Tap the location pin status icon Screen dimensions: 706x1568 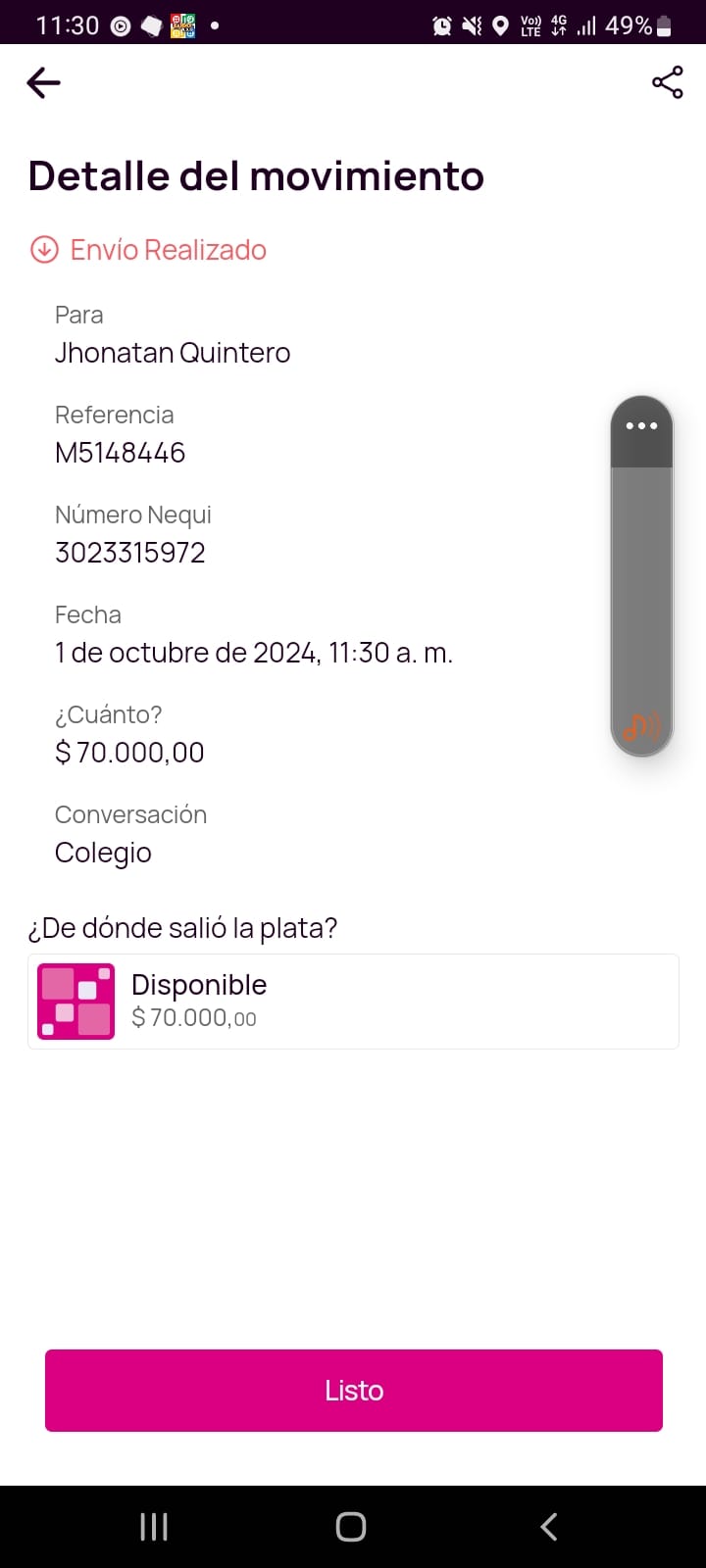pos(500,25)
